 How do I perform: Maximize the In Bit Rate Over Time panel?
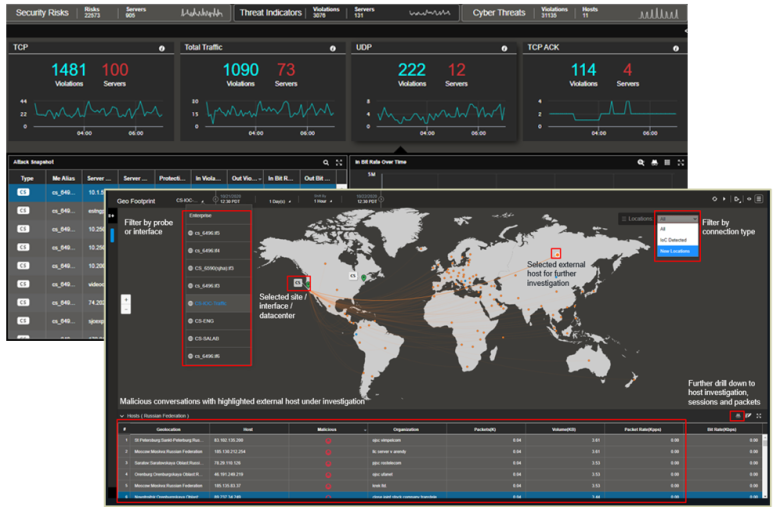(x=681, y=162)
